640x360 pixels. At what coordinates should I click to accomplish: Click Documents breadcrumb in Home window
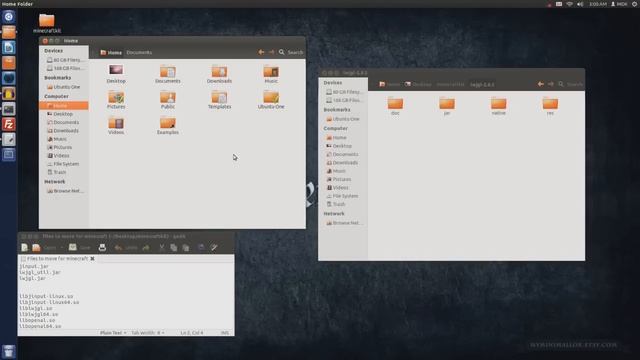point(139,53)
